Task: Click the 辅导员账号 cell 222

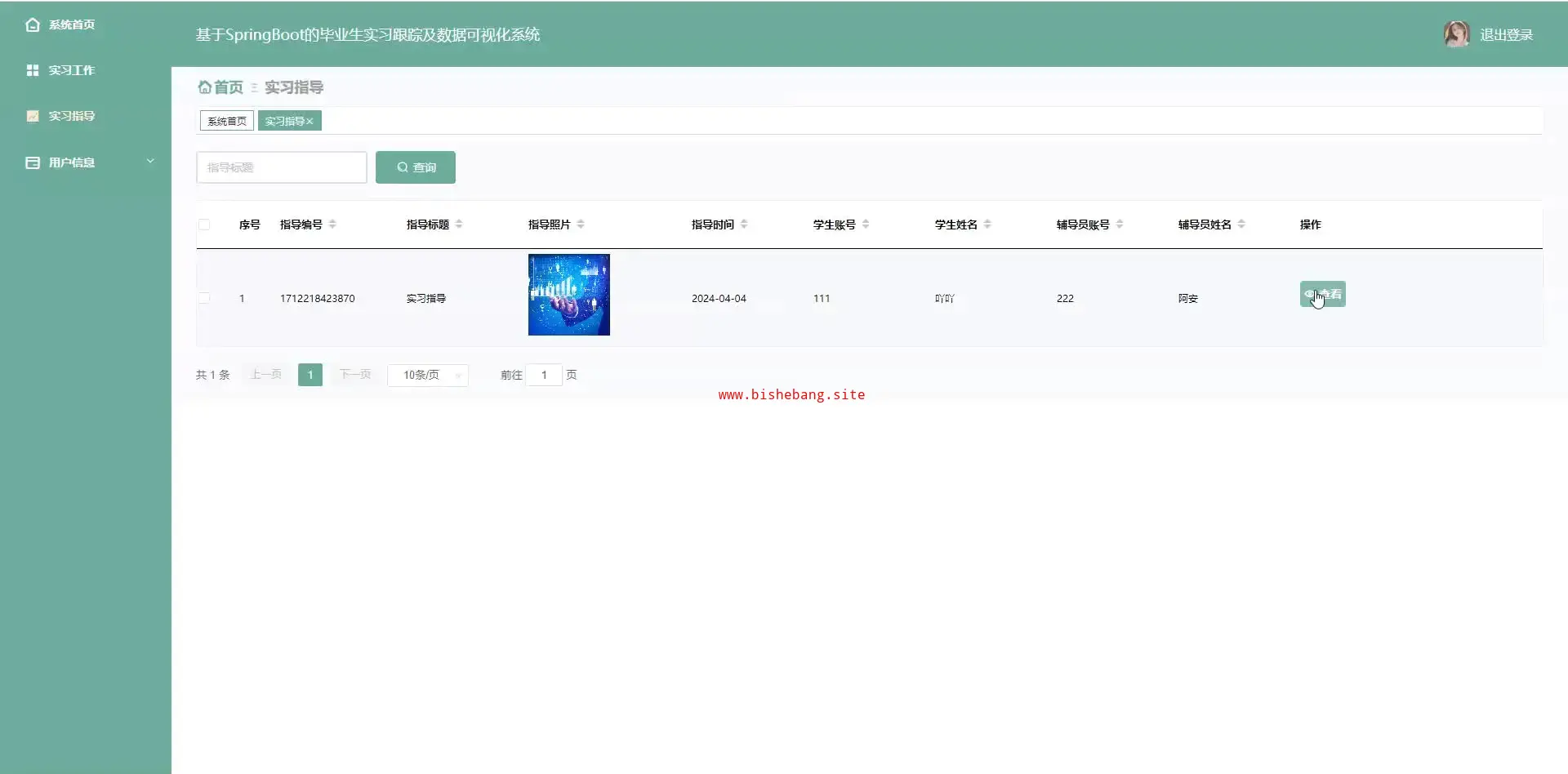Action: (x=1065, y=299)
